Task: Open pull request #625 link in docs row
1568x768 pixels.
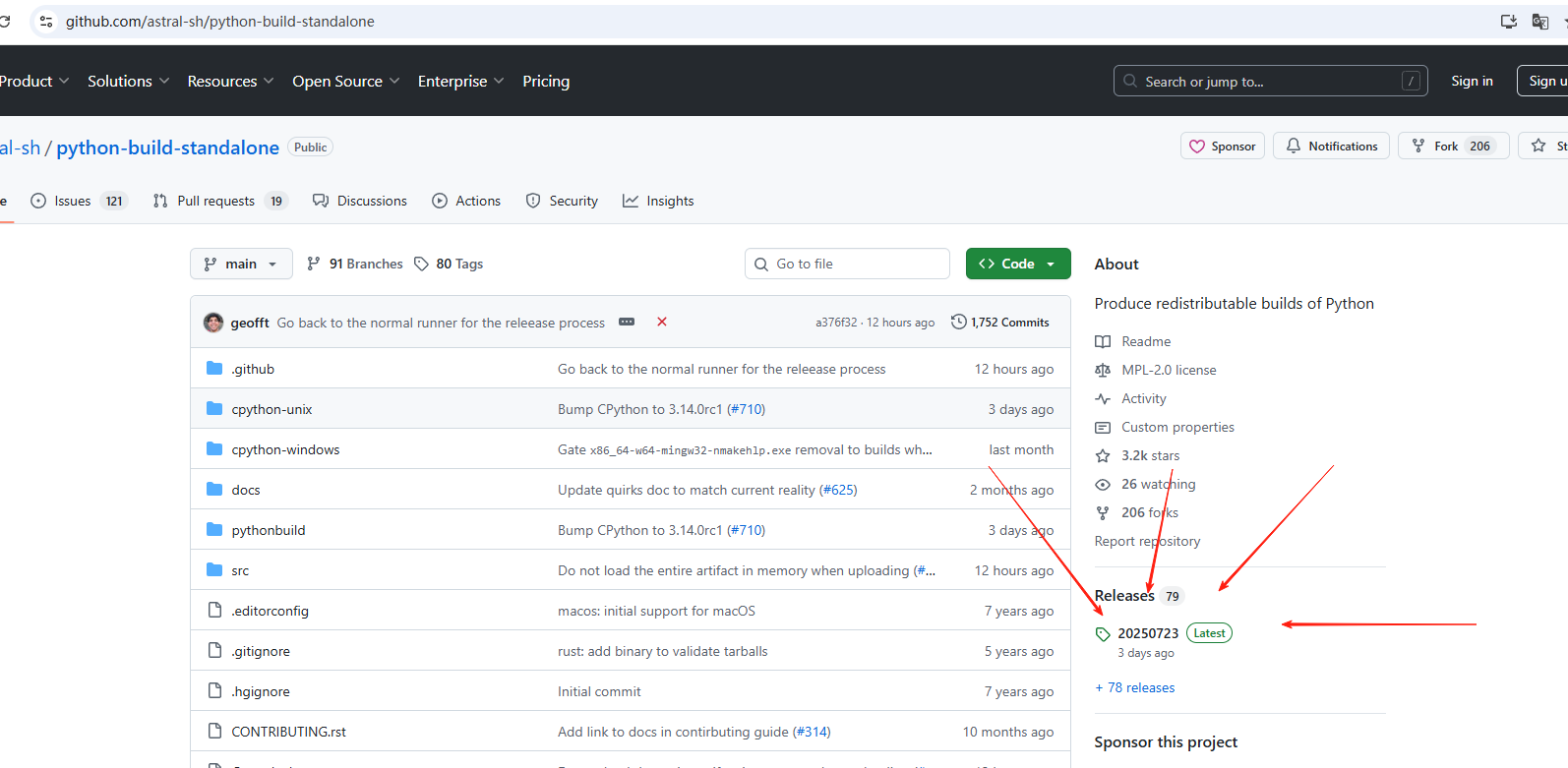Action: (x=838, y=490)
